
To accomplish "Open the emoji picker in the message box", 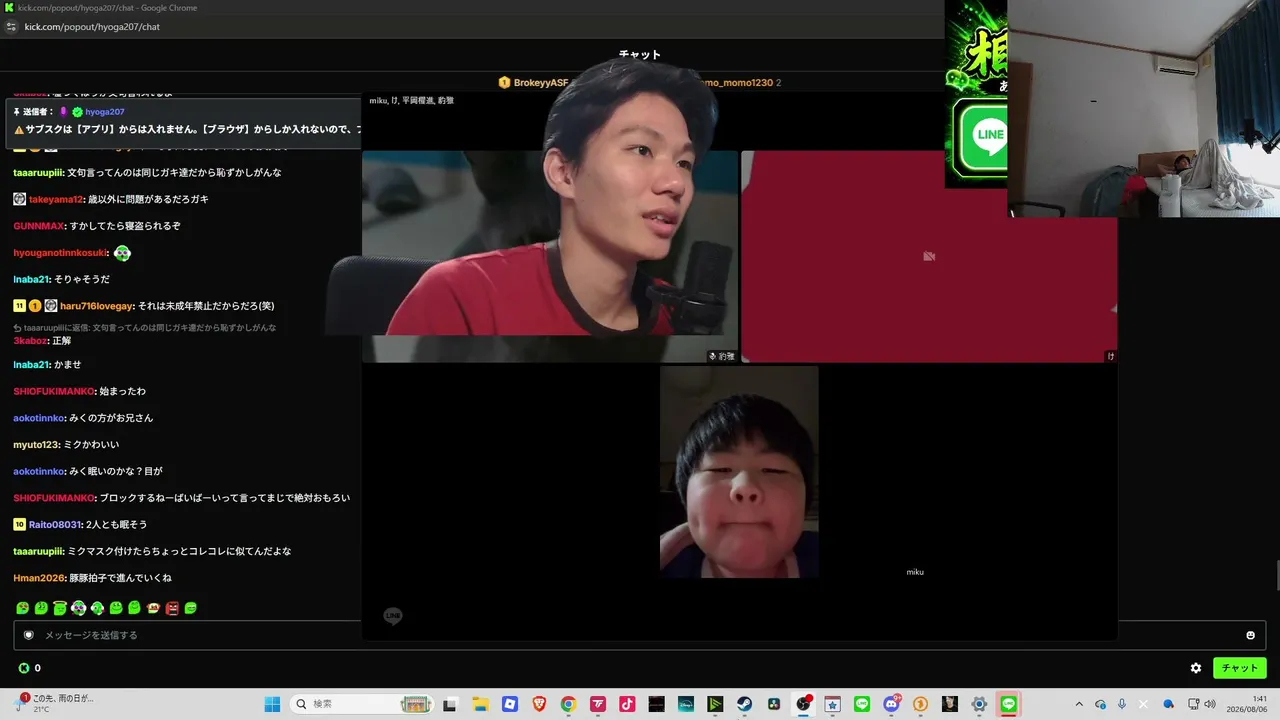I will [x=1250, y=635].
